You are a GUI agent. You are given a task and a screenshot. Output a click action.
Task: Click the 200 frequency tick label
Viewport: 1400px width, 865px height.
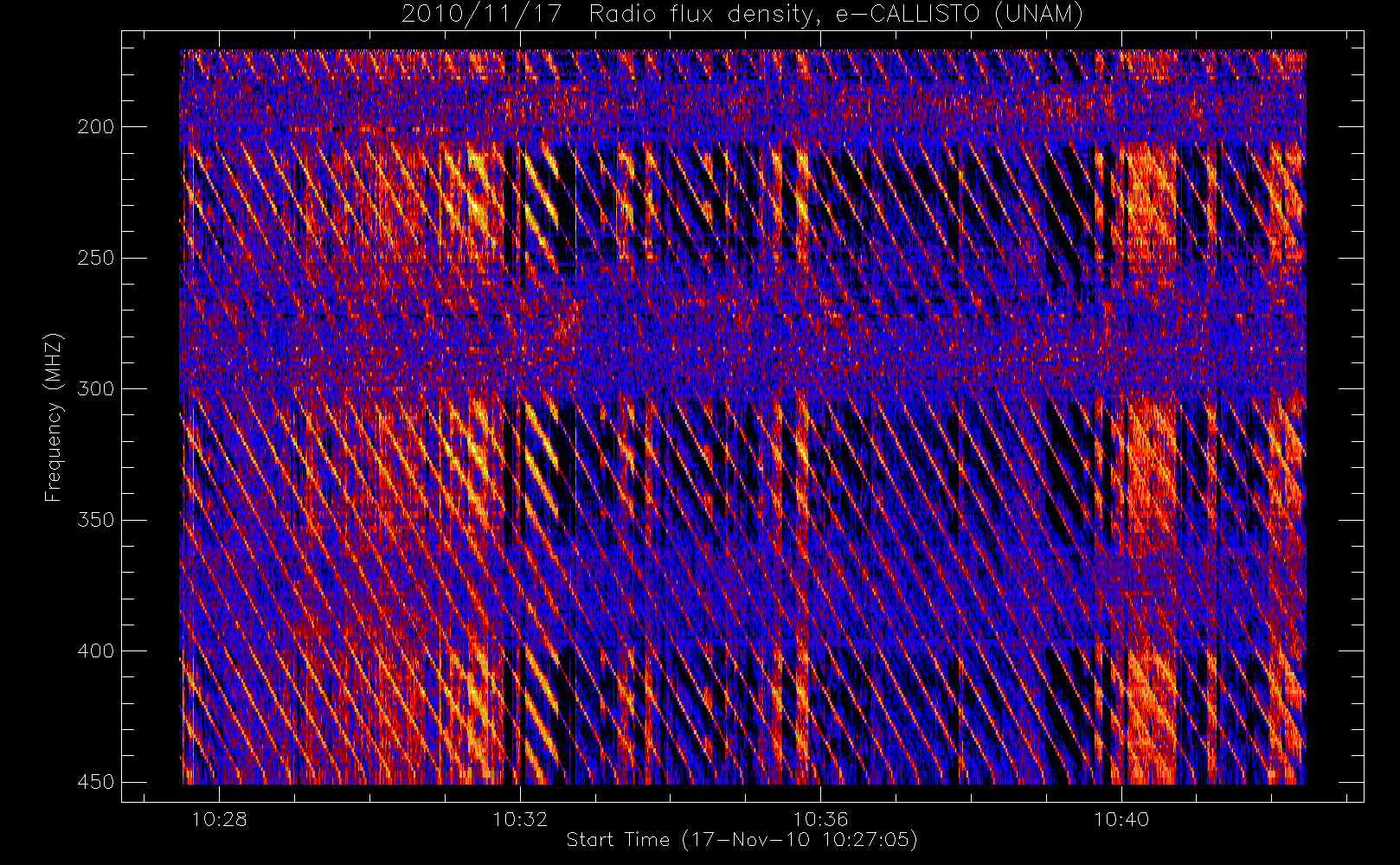95,127
